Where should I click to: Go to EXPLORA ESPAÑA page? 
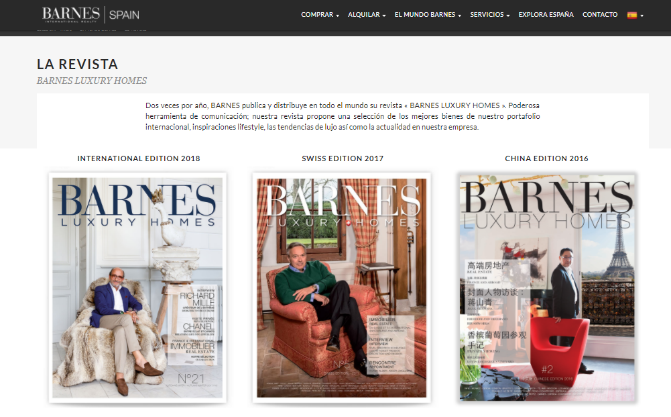coord(546,15)
